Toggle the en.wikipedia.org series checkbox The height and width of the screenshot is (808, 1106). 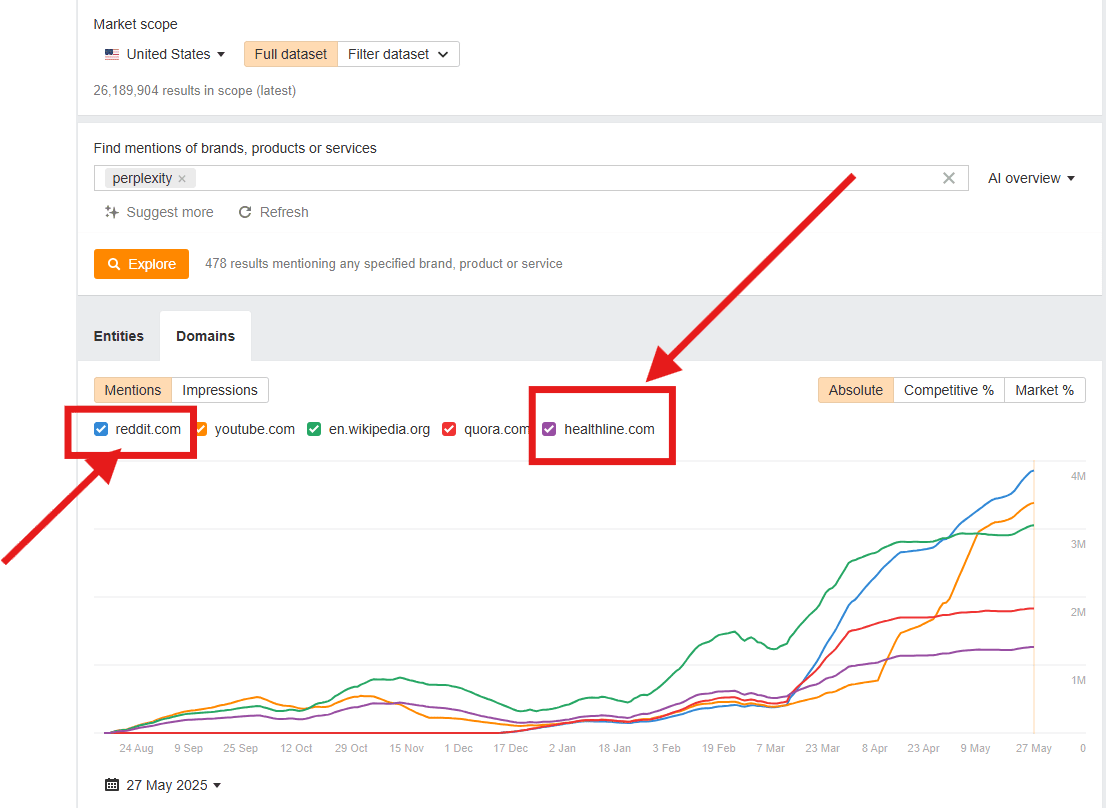point(314,429)
